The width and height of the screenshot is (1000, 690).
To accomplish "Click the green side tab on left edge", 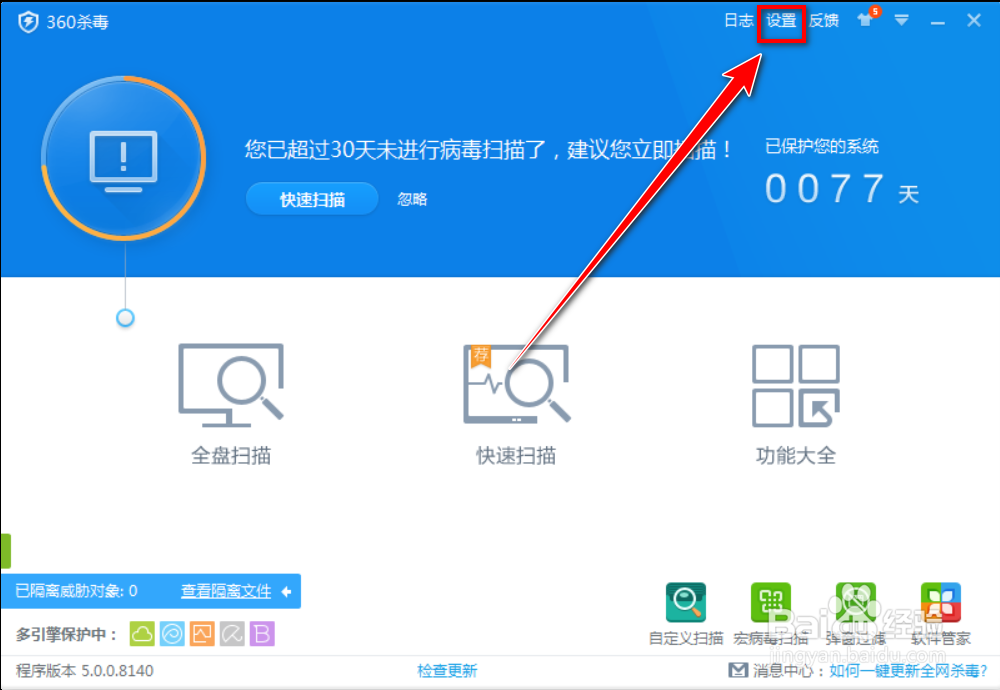I will pyautogui.click(x=6, y=551).
